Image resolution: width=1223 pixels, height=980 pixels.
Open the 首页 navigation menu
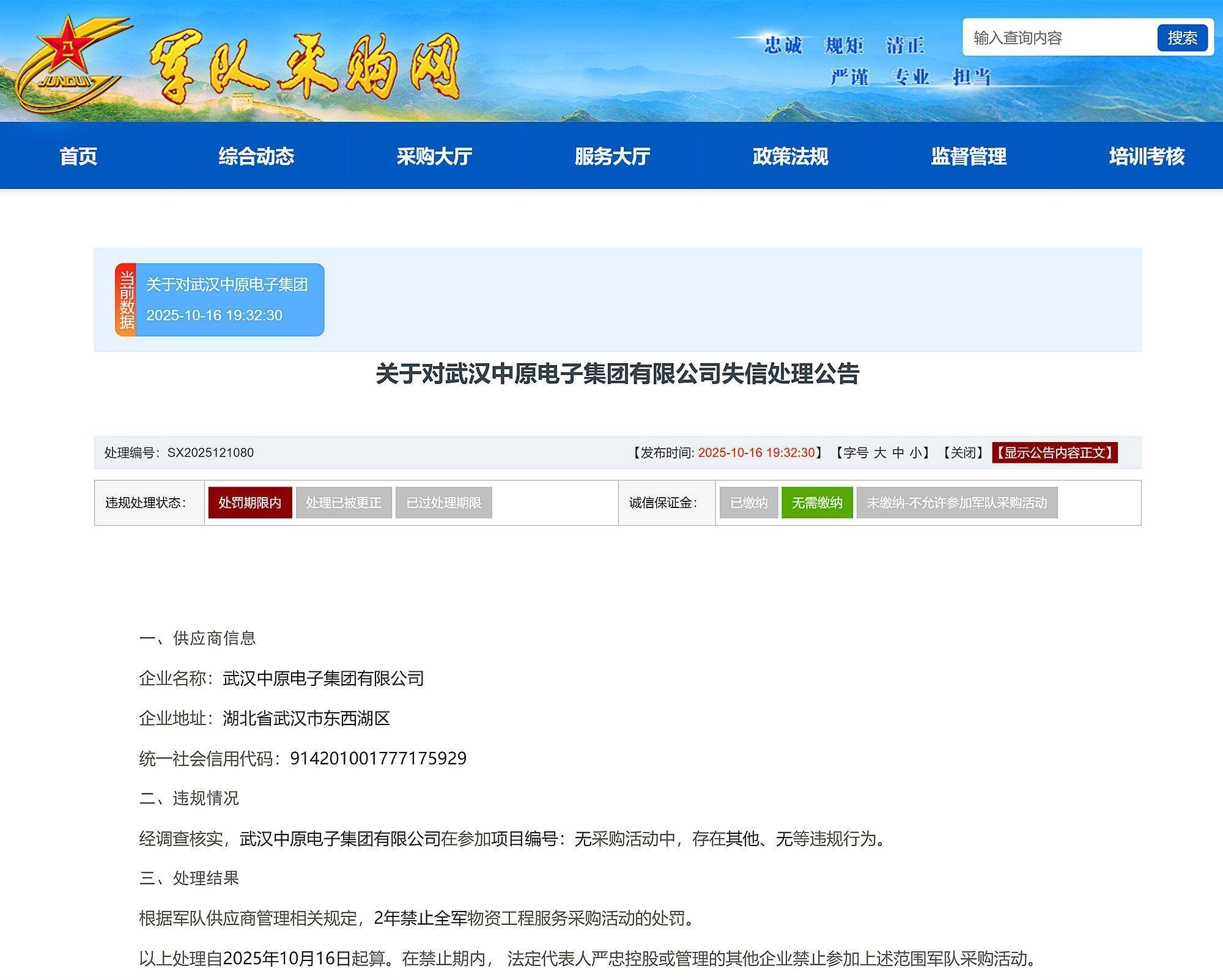point(80,157)
